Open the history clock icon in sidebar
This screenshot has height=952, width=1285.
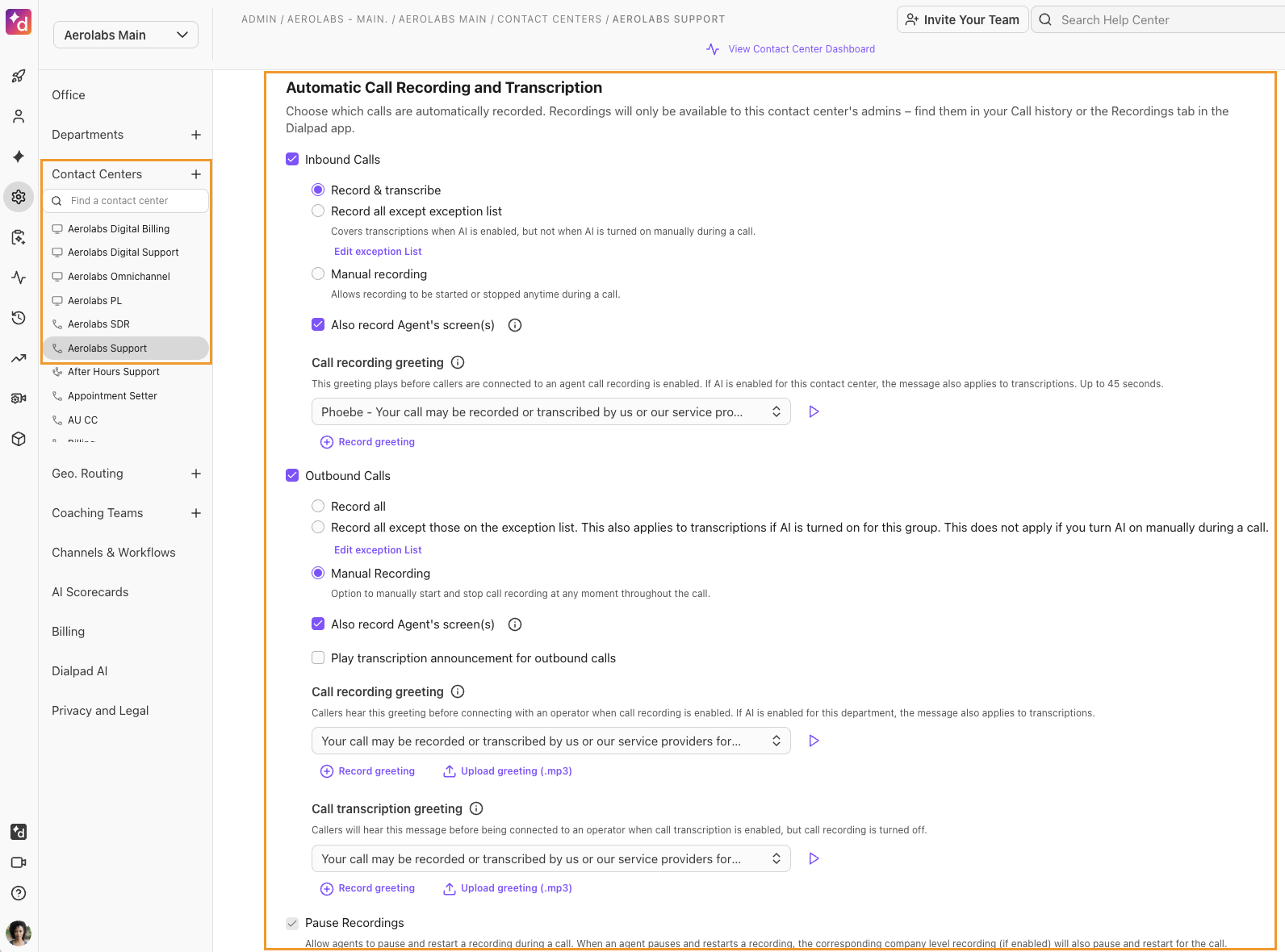tap(19, 318)
